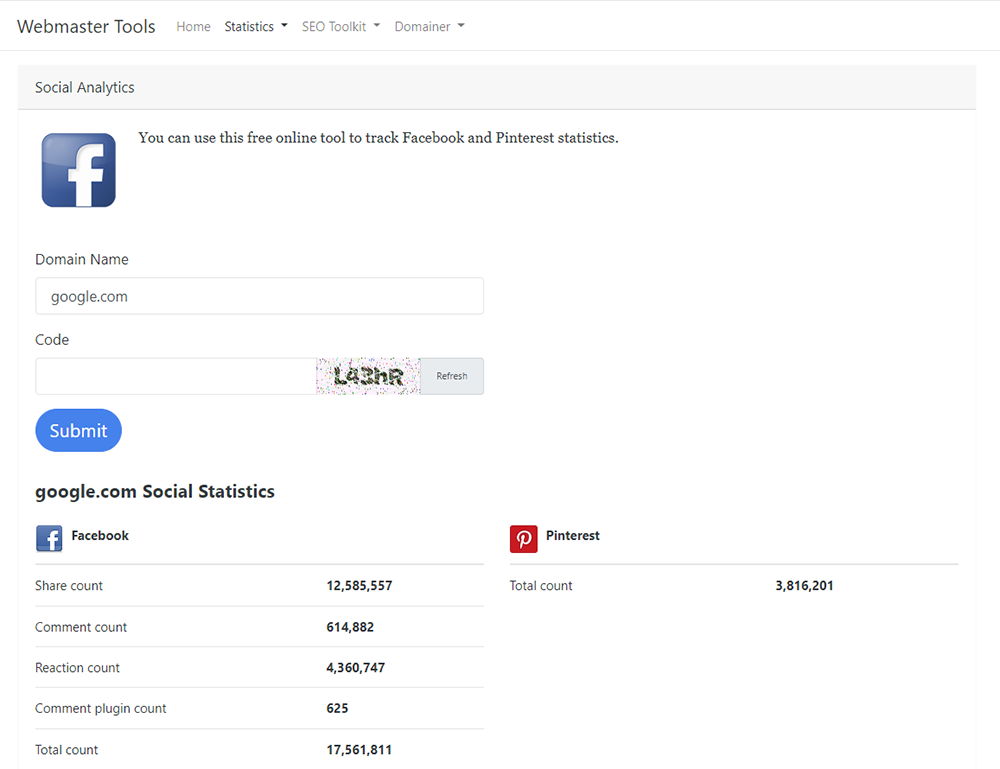Click the Comment count row label
This screenshot has height=769, width=1000.
click(81, 627)
